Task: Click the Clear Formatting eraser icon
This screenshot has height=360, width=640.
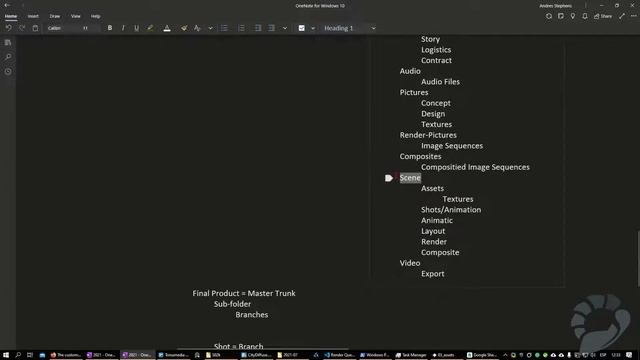Action: click(184, 28)
